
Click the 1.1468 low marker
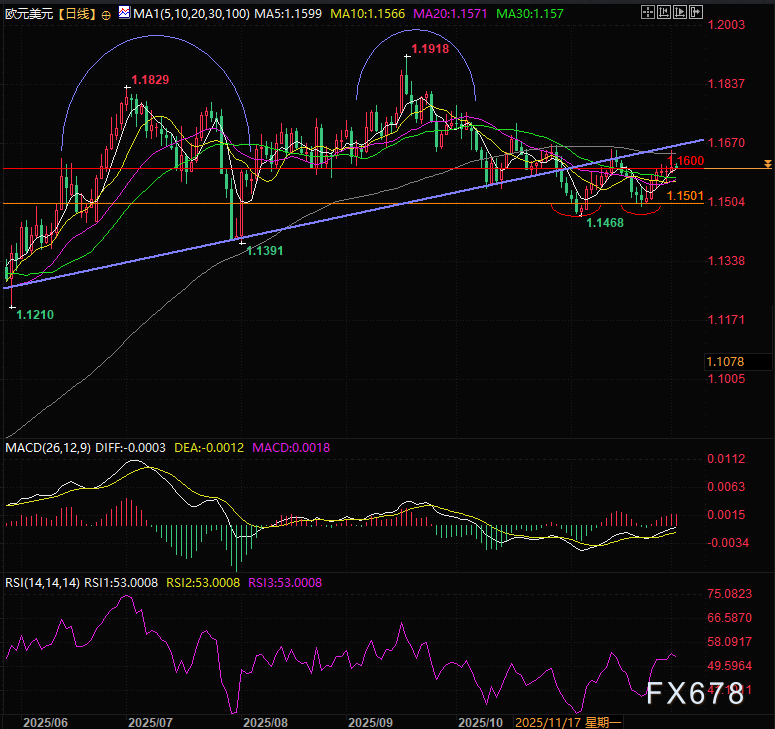(604, 223)
